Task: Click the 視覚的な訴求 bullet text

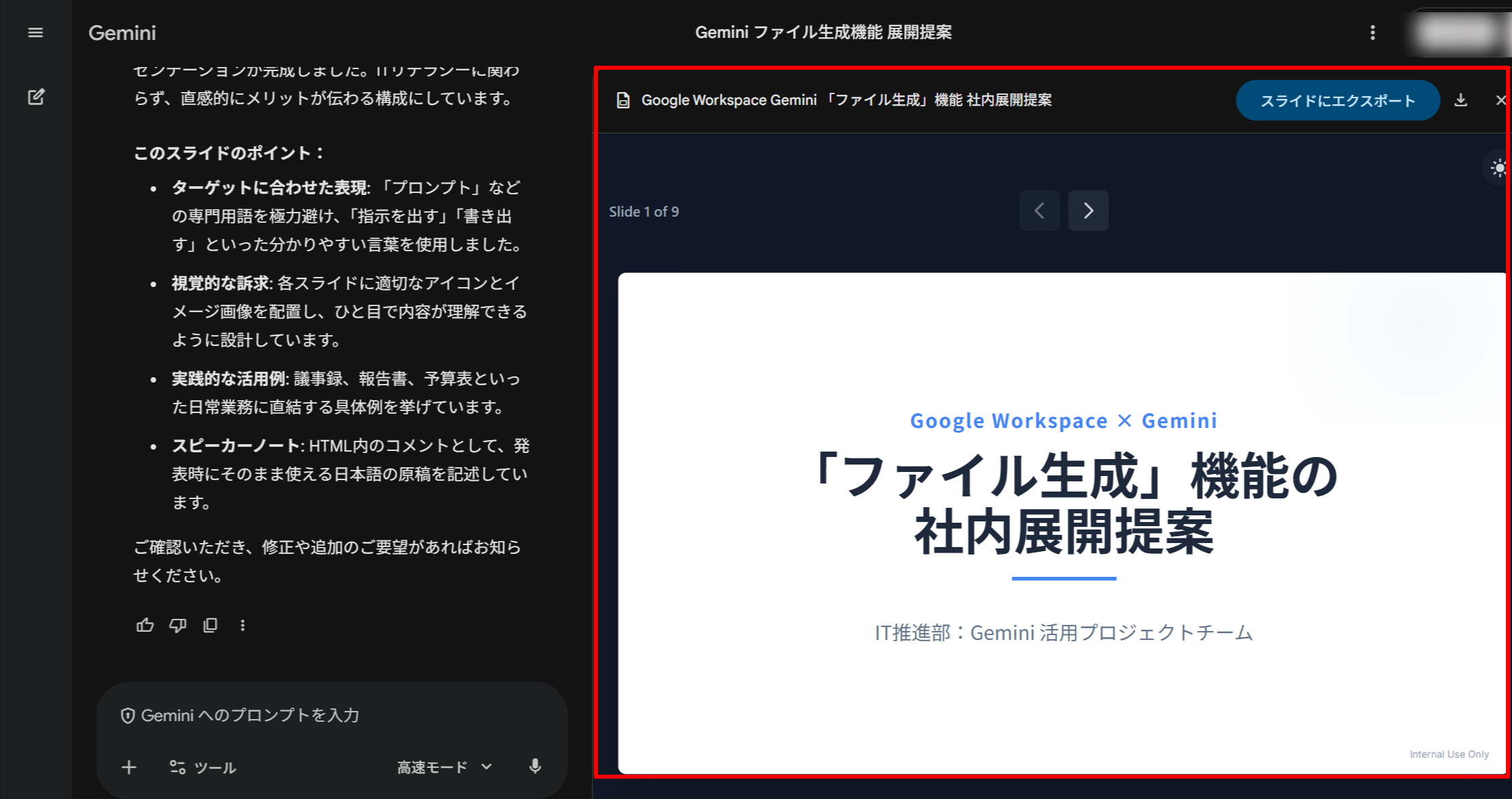Action: pos(348,311)
